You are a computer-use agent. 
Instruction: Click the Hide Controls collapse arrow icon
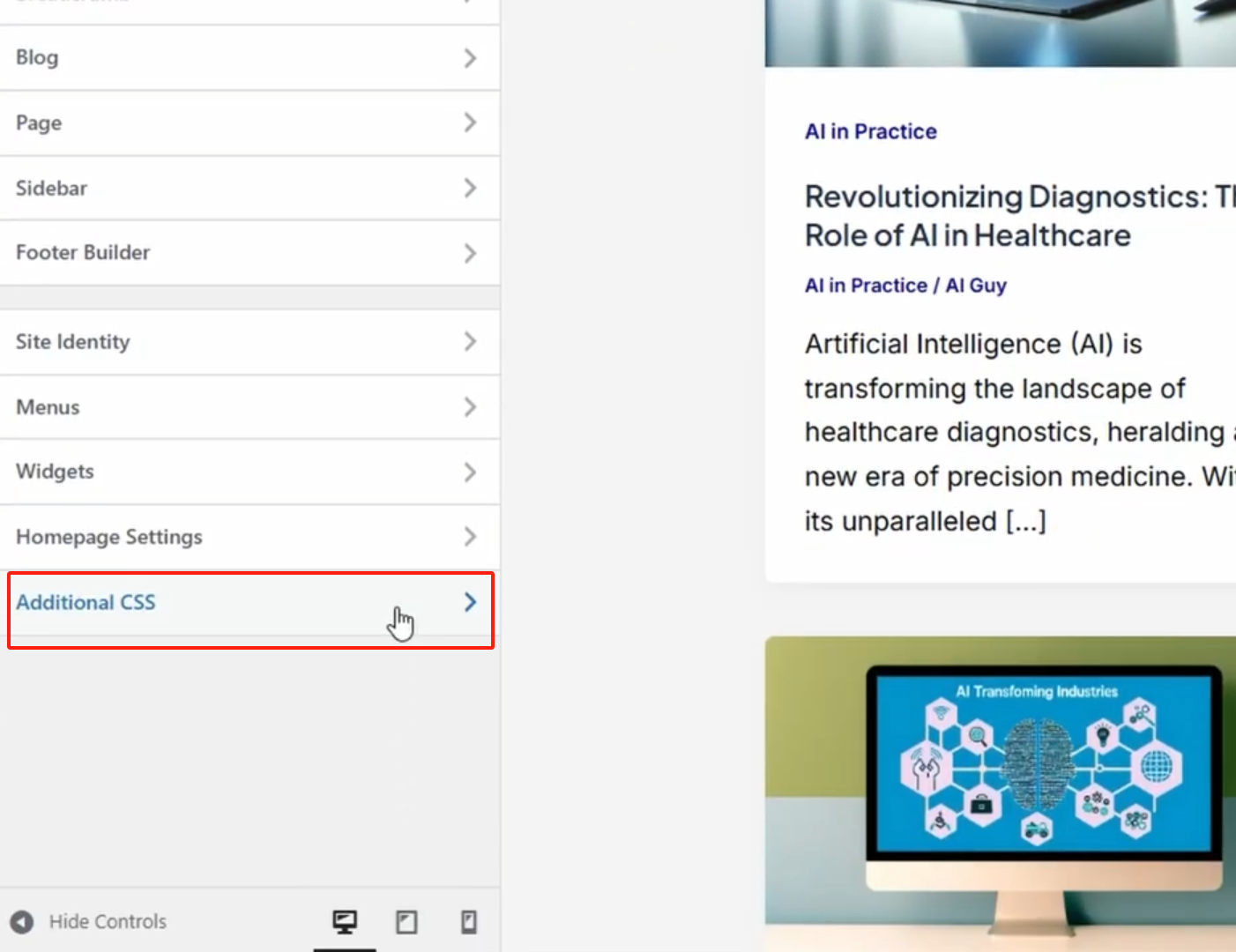click(22, 922)
